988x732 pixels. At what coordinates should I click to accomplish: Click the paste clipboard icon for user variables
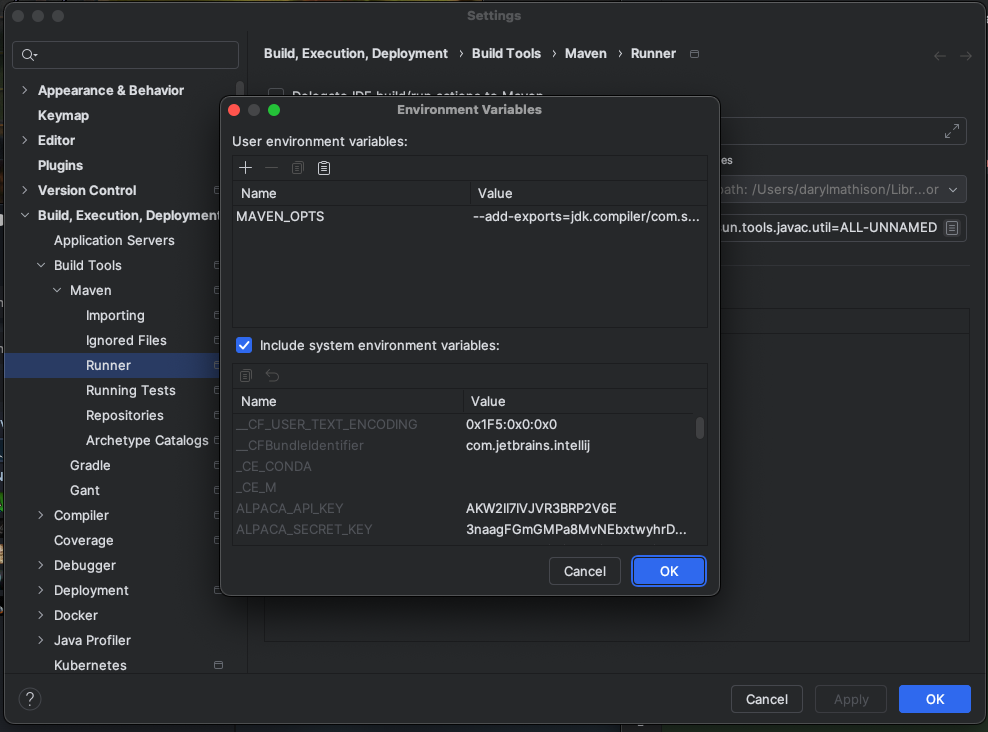pyautogui.click(x=324, y=168)
